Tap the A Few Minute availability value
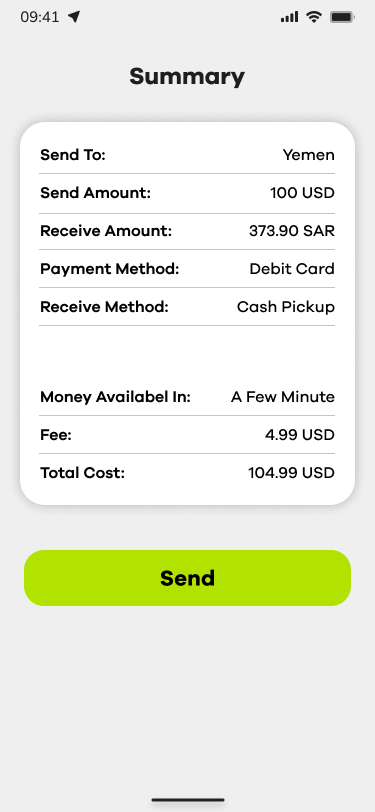This screenshot has width=375, height=812. (283, 397)
